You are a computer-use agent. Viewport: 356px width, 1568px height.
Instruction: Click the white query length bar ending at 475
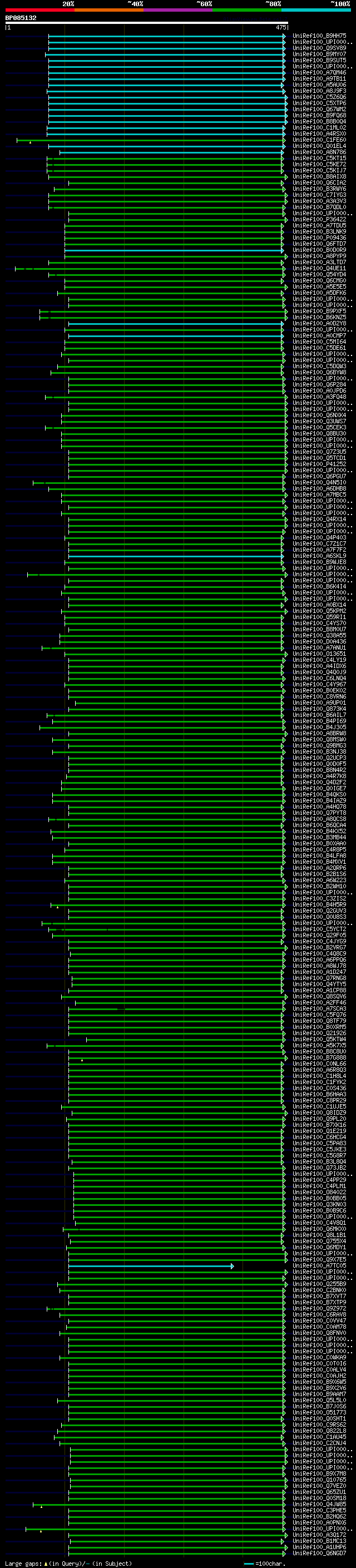point(147,23)
